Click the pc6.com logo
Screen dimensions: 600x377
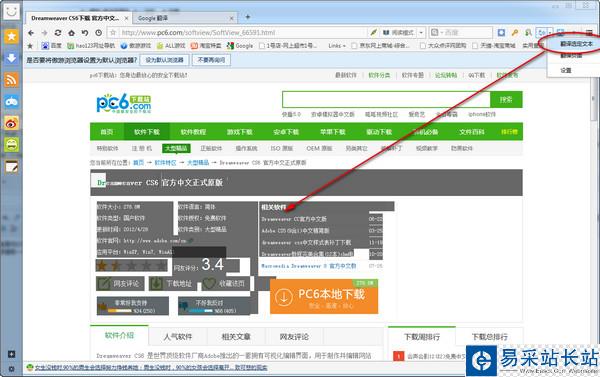tap(124, 103)
